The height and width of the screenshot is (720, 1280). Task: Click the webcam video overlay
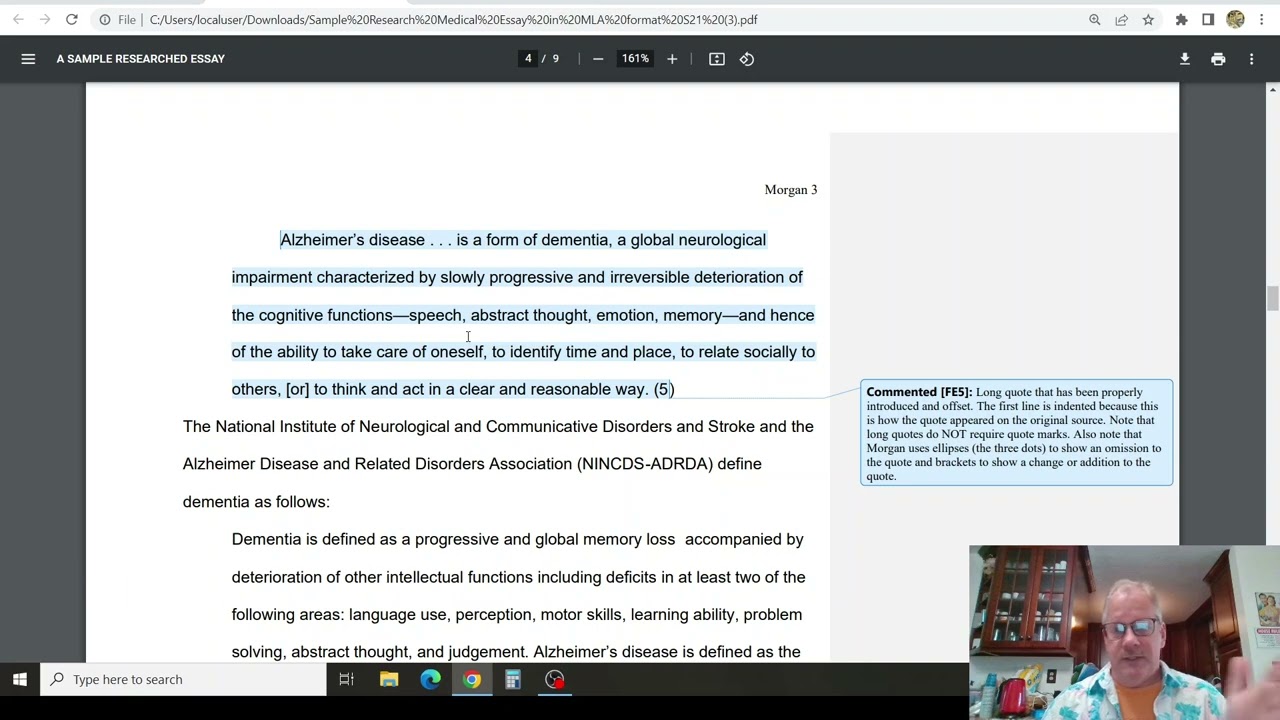point(1124,632)
